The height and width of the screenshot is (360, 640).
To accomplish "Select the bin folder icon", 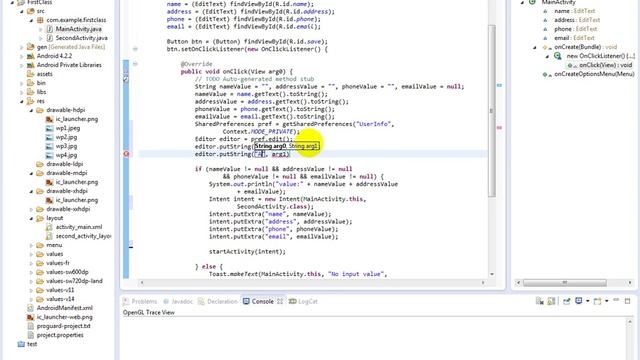I will [30, 83].
